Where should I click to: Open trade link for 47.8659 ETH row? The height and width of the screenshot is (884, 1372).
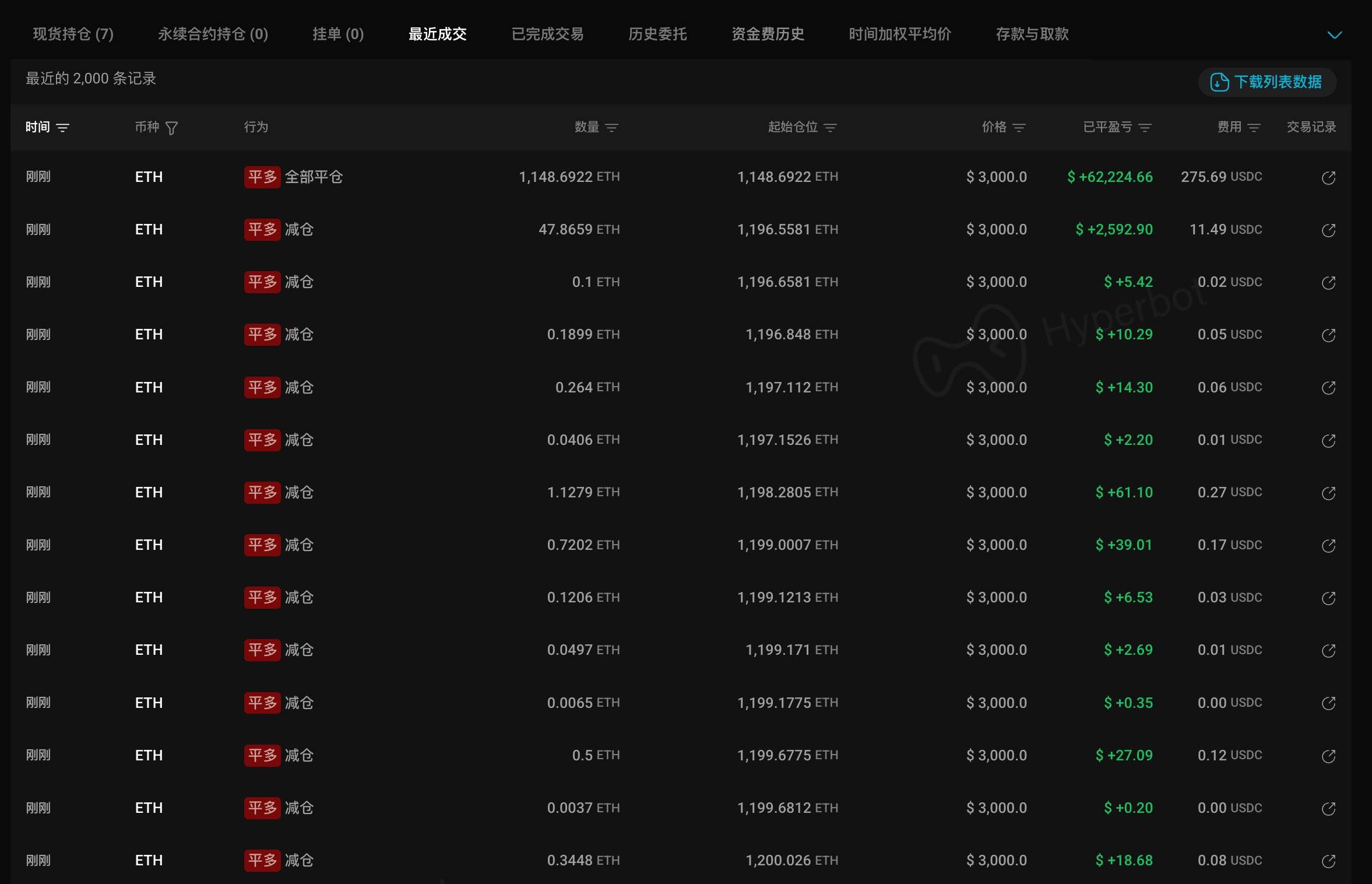(x=1328, y=230)
